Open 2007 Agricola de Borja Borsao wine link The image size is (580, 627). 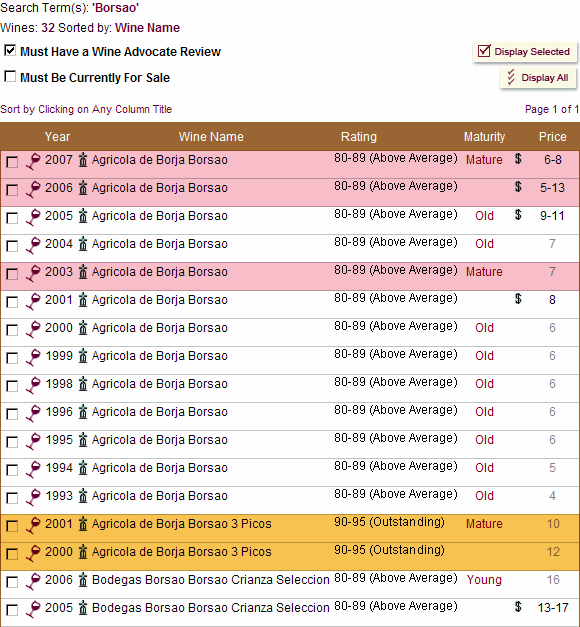160,160
